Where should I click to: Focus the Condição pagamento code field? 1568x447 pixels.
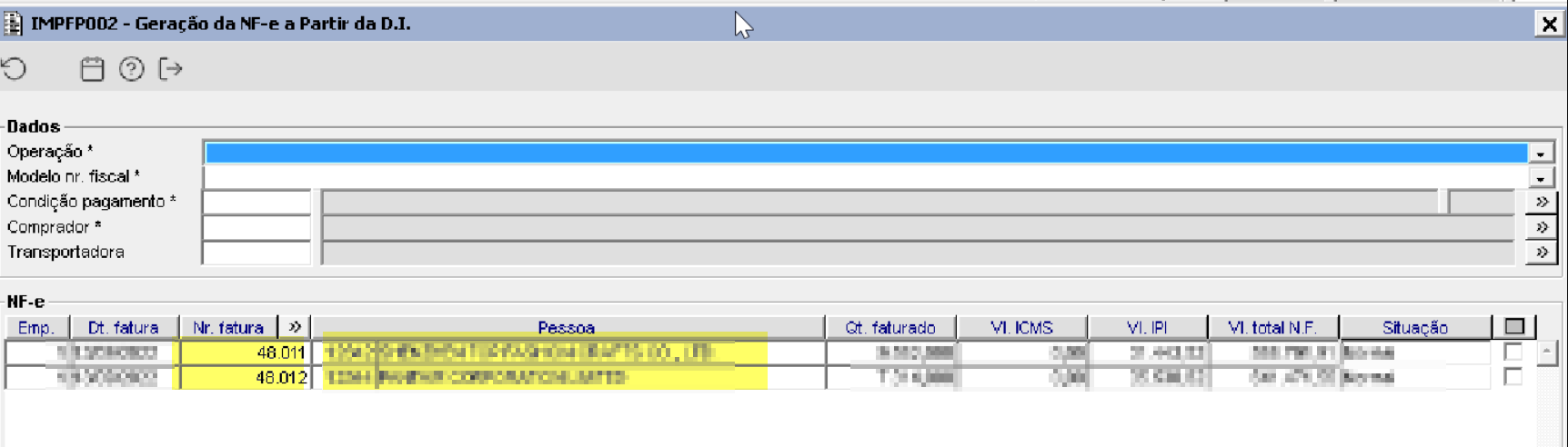coord(256,202)
